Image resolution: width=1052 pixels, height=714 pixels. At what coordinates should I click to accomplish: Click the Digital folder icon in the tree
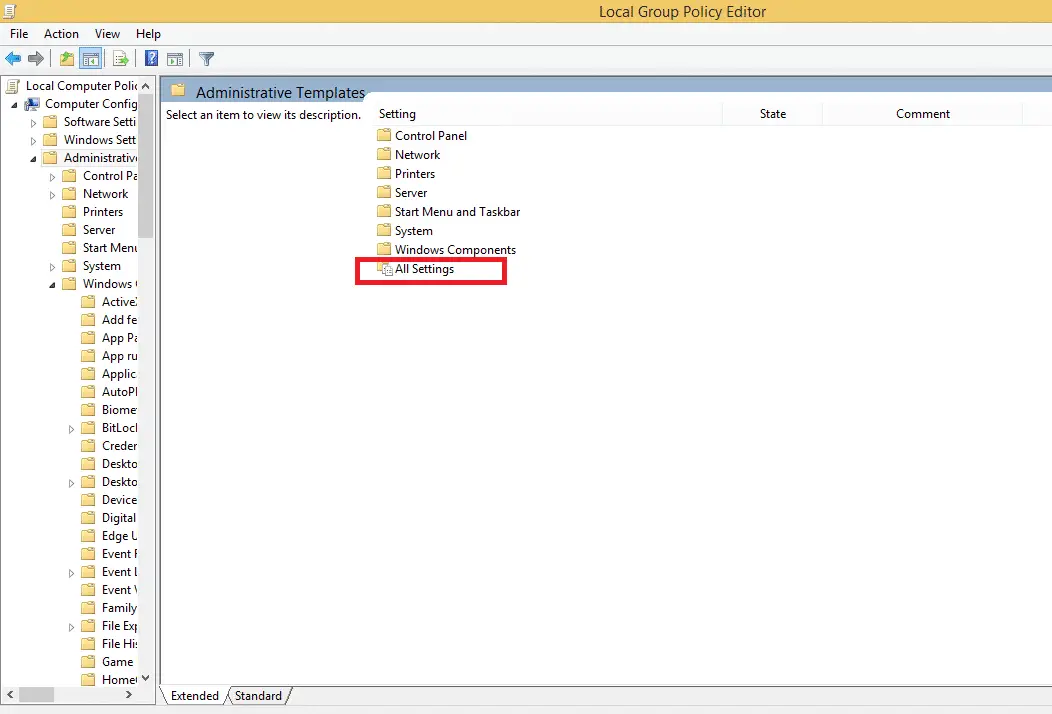[88, 518]
